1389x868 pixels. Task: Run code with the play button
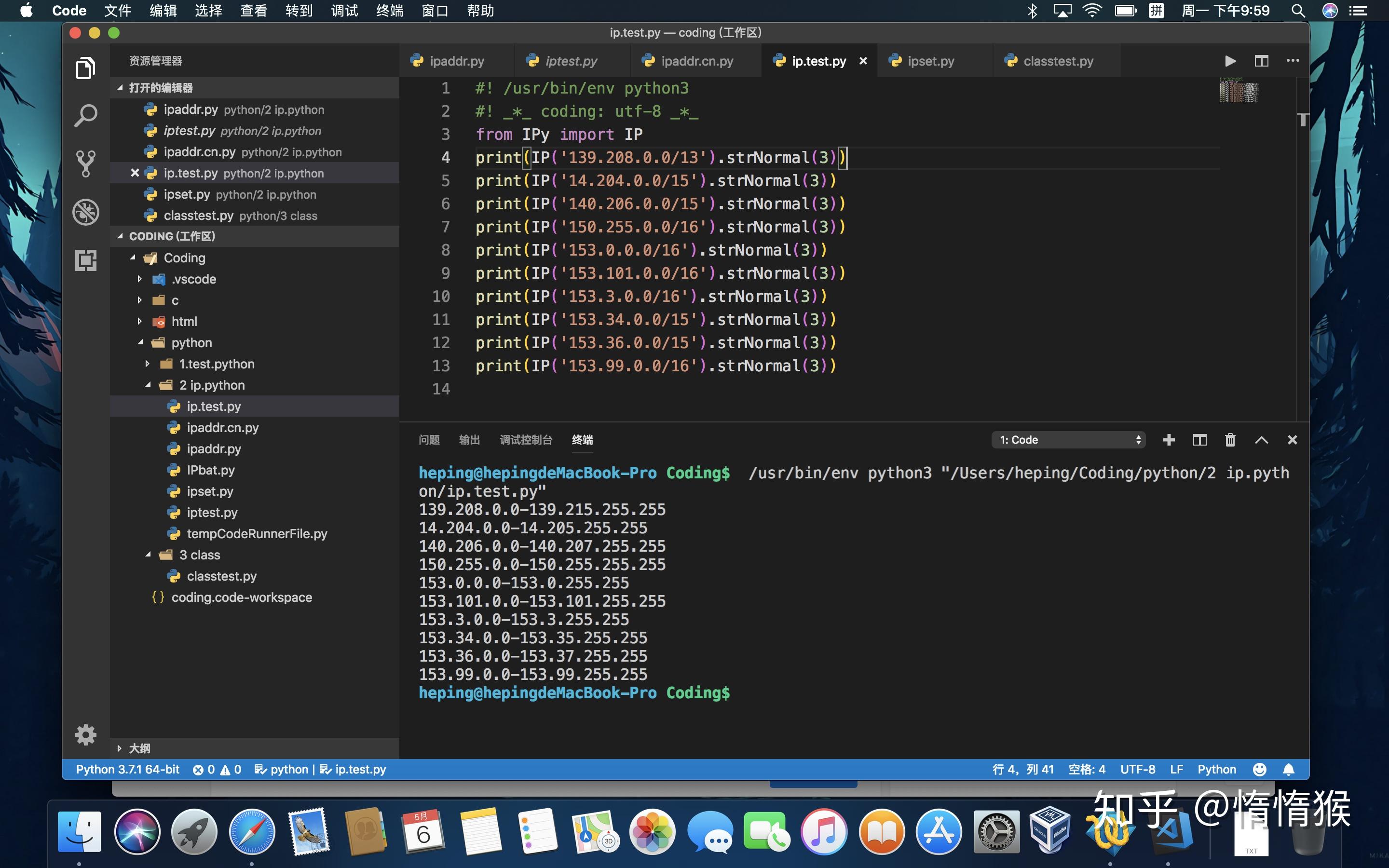1230,61
